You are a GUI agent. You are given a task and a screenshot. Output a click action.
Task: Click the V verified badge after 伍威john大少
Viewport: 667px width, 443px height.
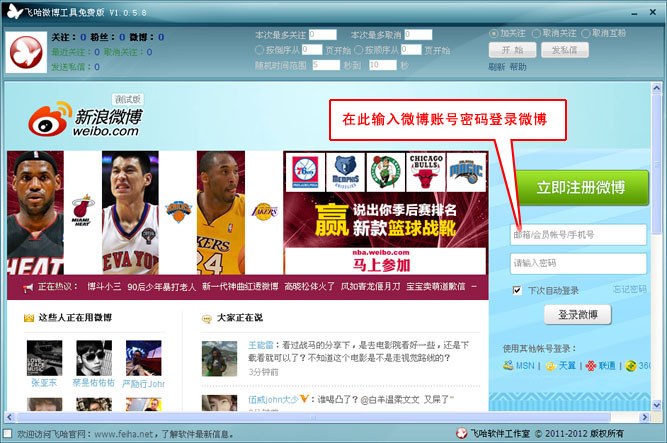pos(304,399)
